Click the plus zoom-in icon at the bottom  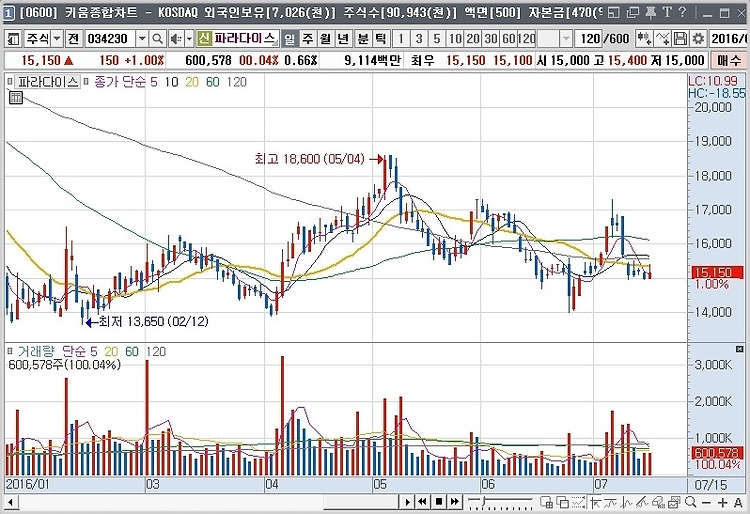click(x=723, y=503)
